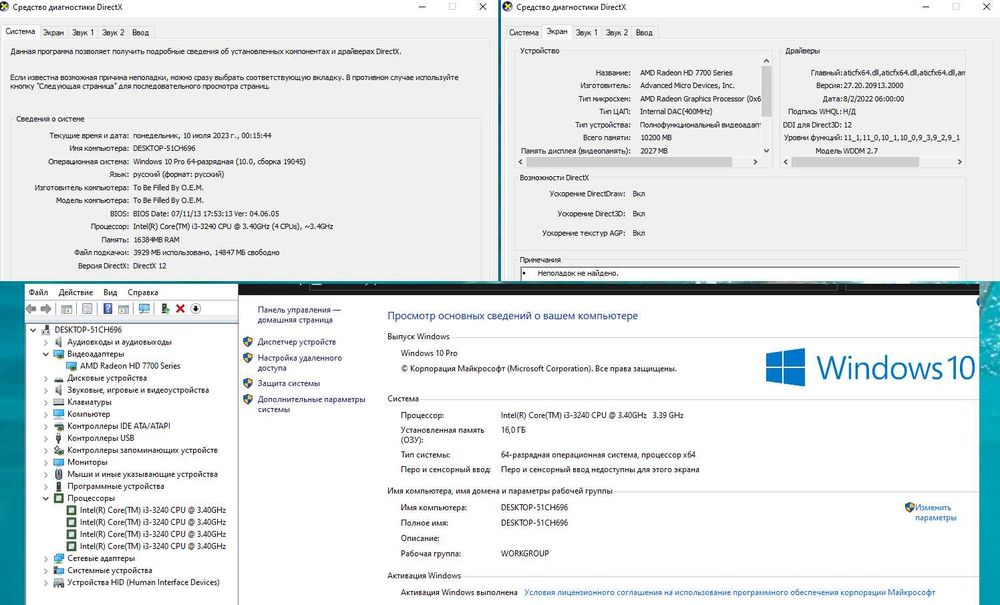Expand Контроллеры запоминающих устройств node

click(46, 450)
